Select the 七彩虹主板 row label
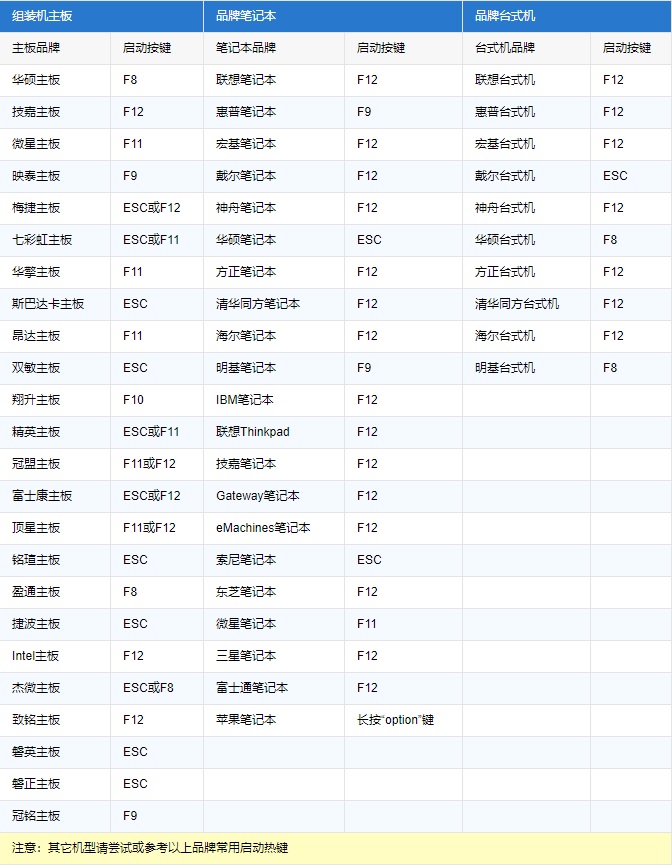 coord(42,240)
